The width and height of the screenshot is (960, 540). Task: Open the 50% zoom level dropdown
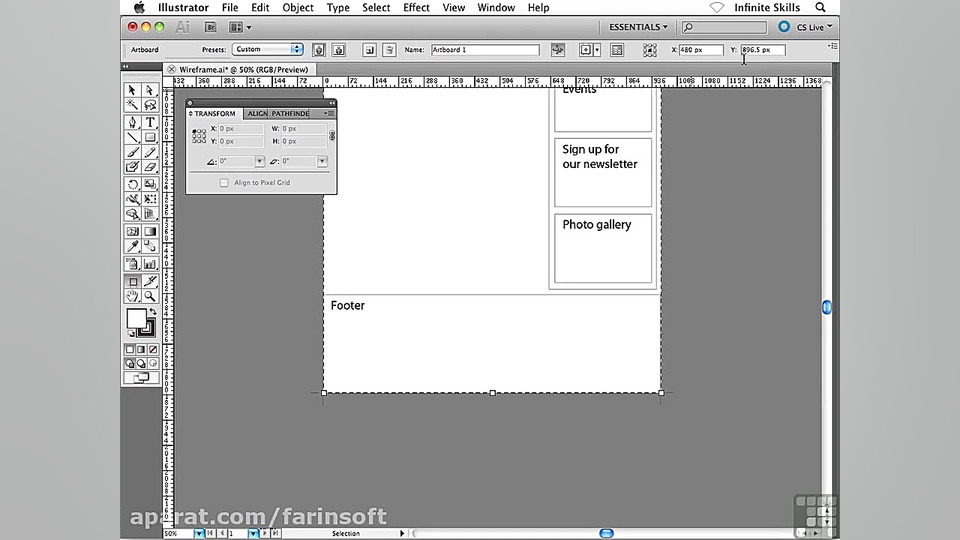(x=199, y=533)
